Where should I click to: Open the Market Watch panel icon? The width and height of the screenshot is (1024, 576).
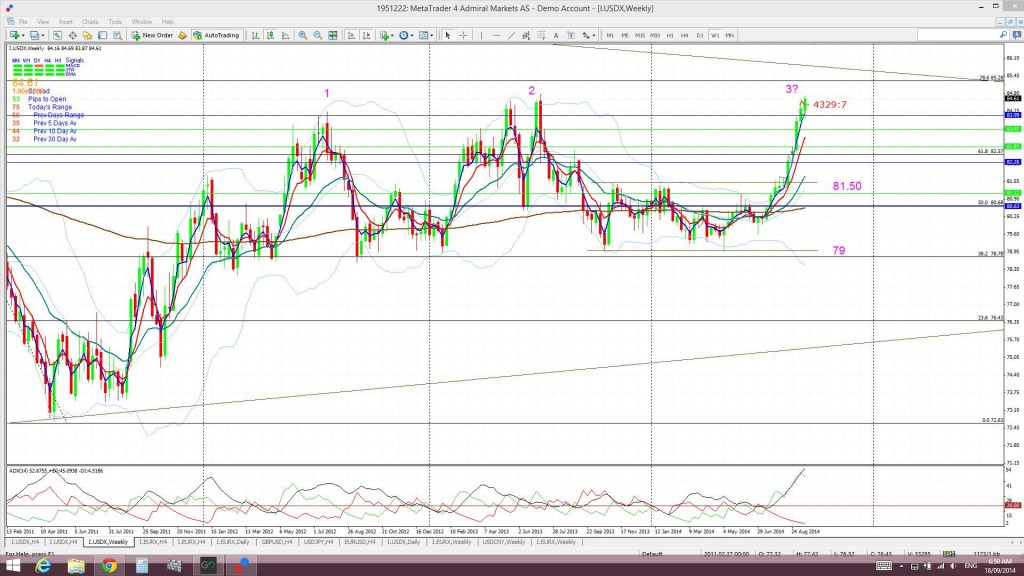coord(57,35)
